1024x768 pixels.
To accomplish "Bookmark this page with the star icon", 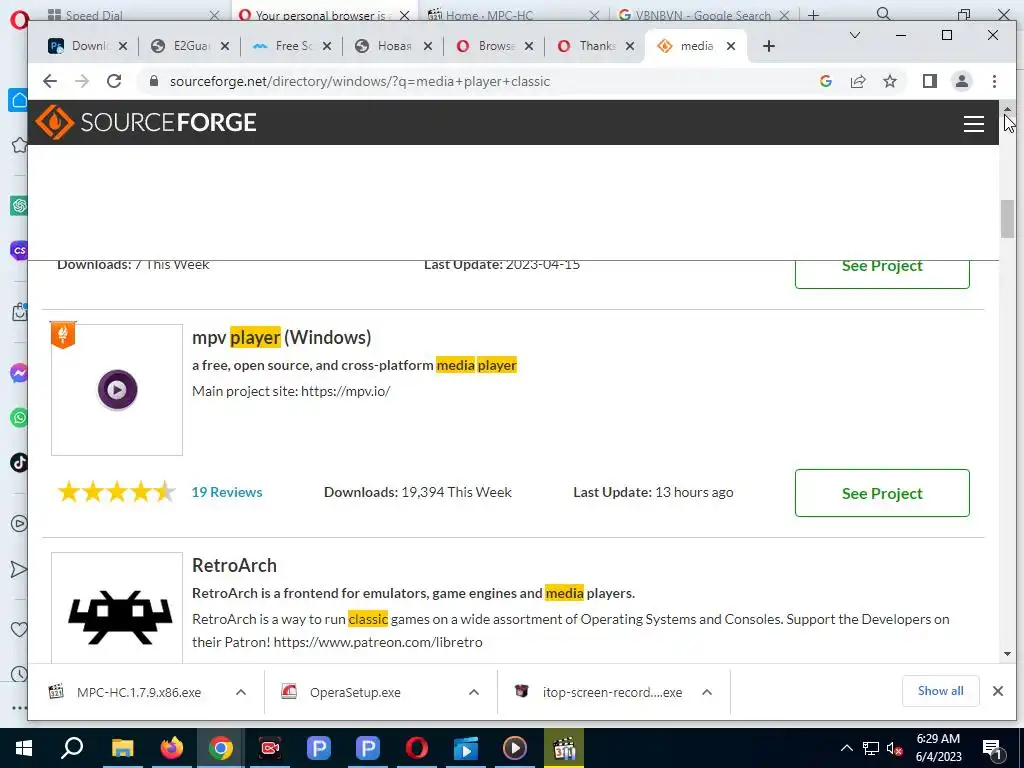I will point(889,81).
